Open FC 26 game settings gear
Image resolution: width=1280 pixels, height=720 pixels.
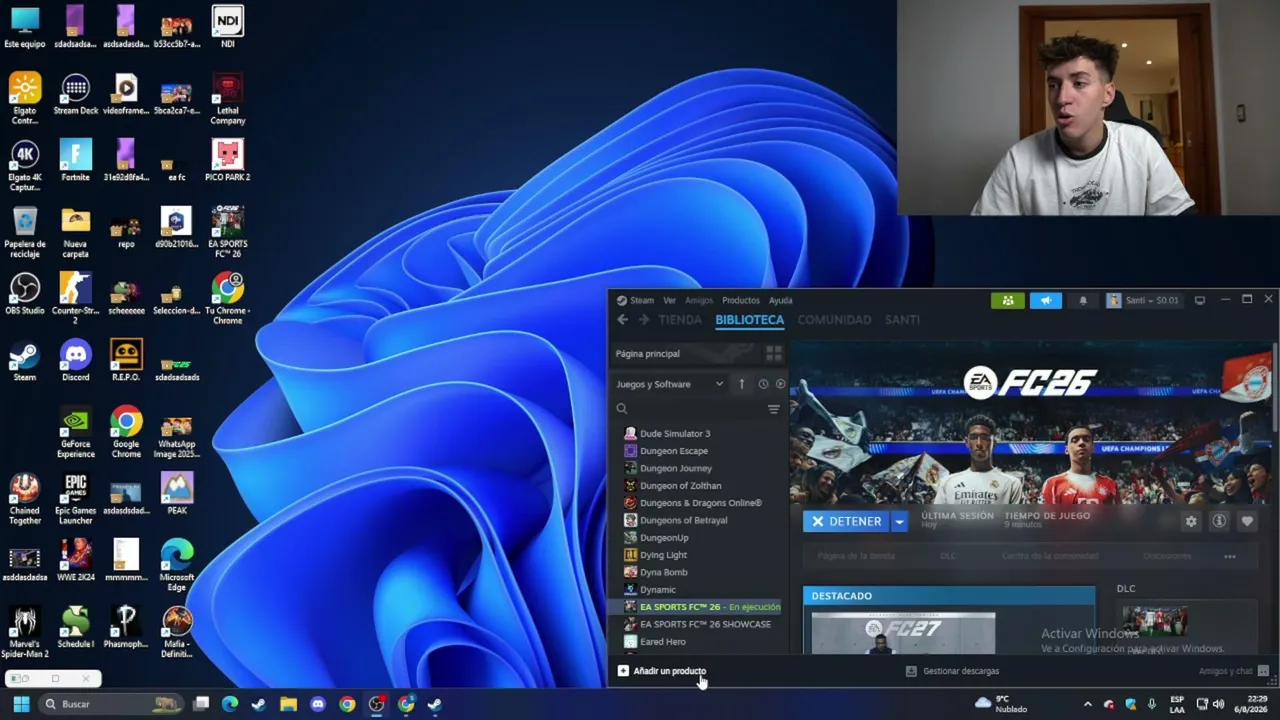pyautogui.click(x=1190, y=521)
